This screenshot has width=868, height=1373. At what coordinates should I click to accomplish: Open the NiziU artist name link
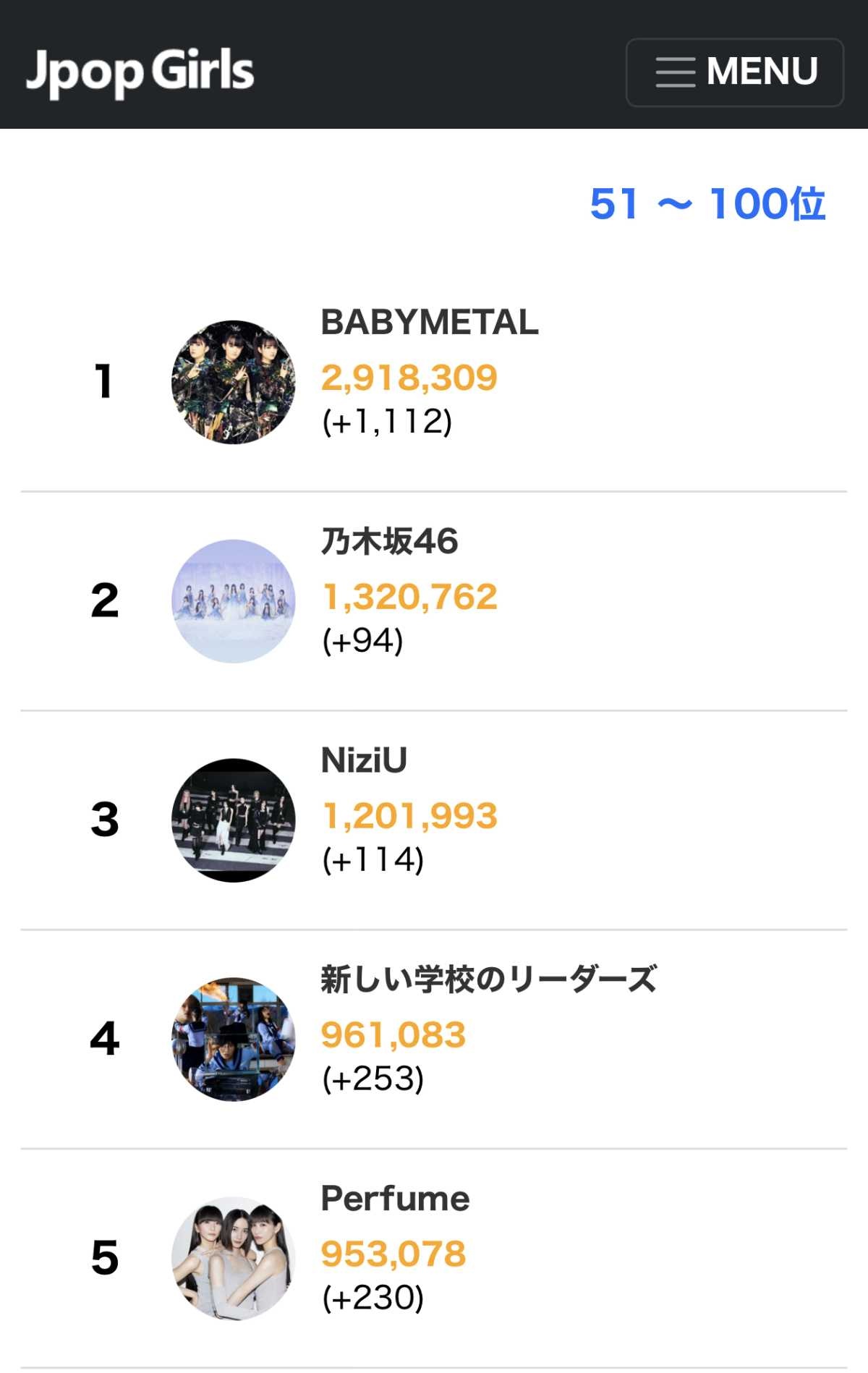(x=364, y=760)
